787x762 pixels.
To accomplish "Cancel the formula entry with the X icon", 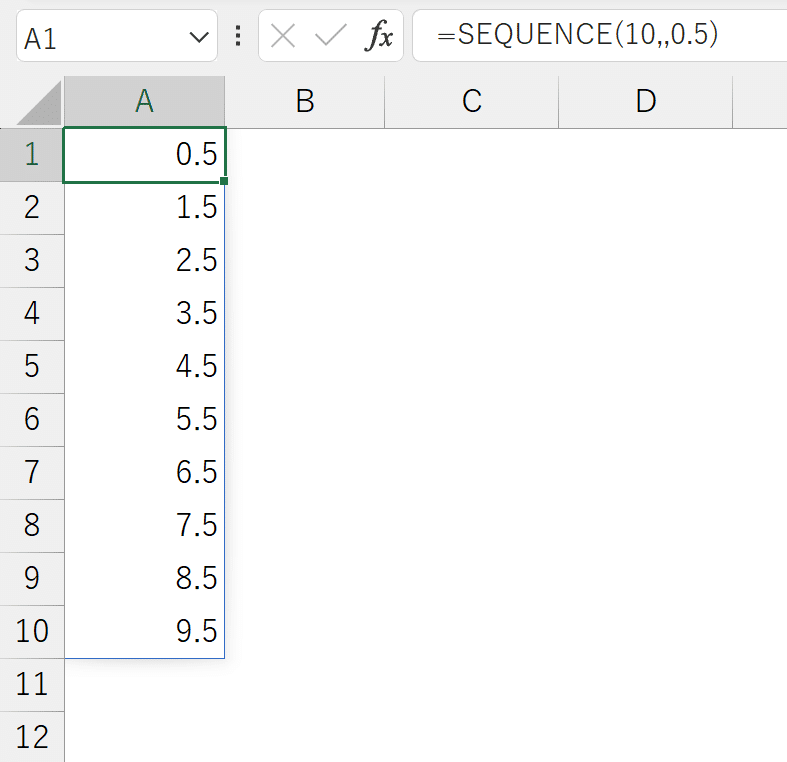I will pos(283,36).
